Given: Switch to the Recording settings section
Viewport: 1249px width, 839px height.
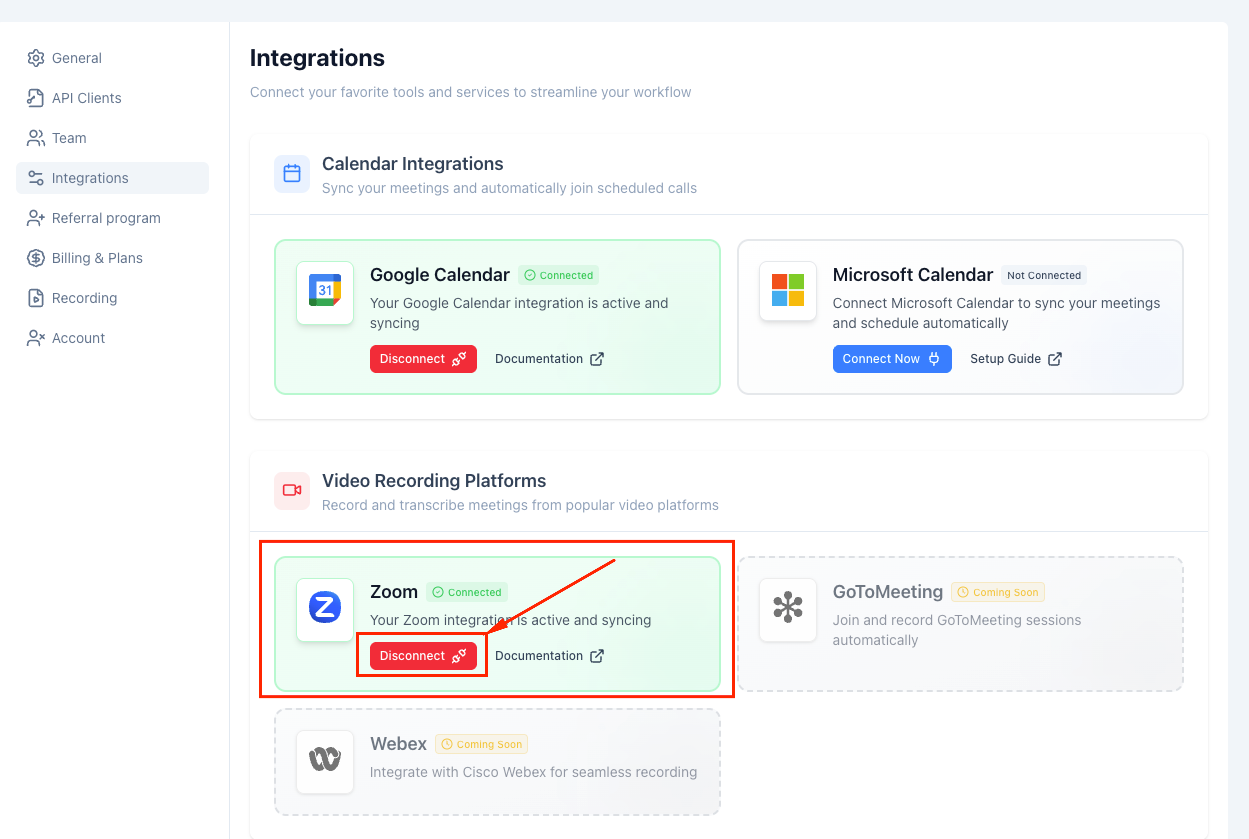Looking at the screenshot, I should pos(84,298).
